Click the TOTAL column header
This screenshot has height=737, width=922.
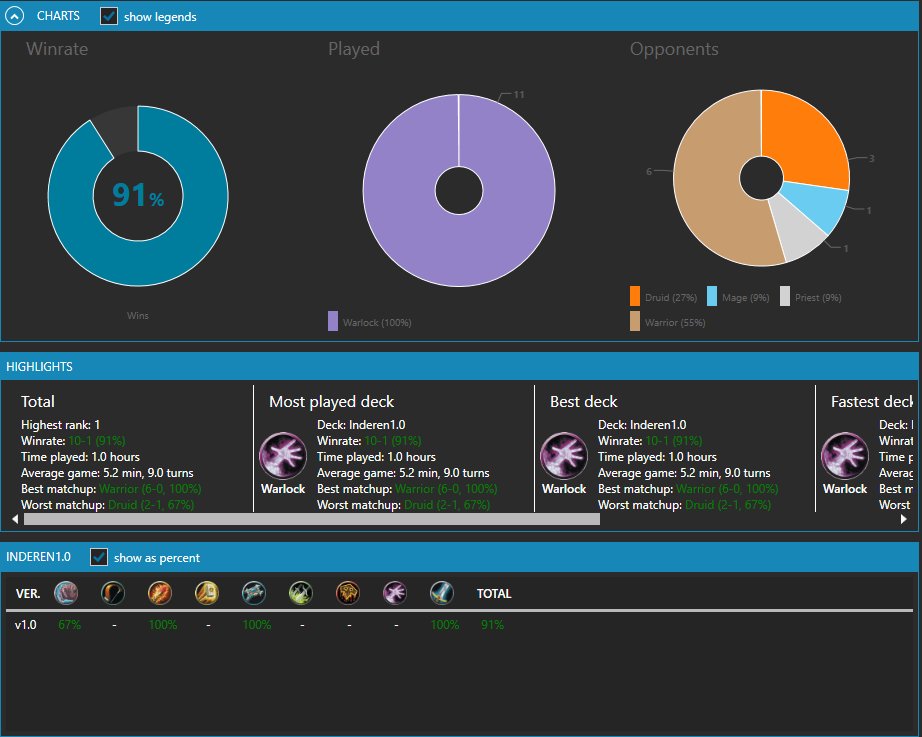(494, 593)
